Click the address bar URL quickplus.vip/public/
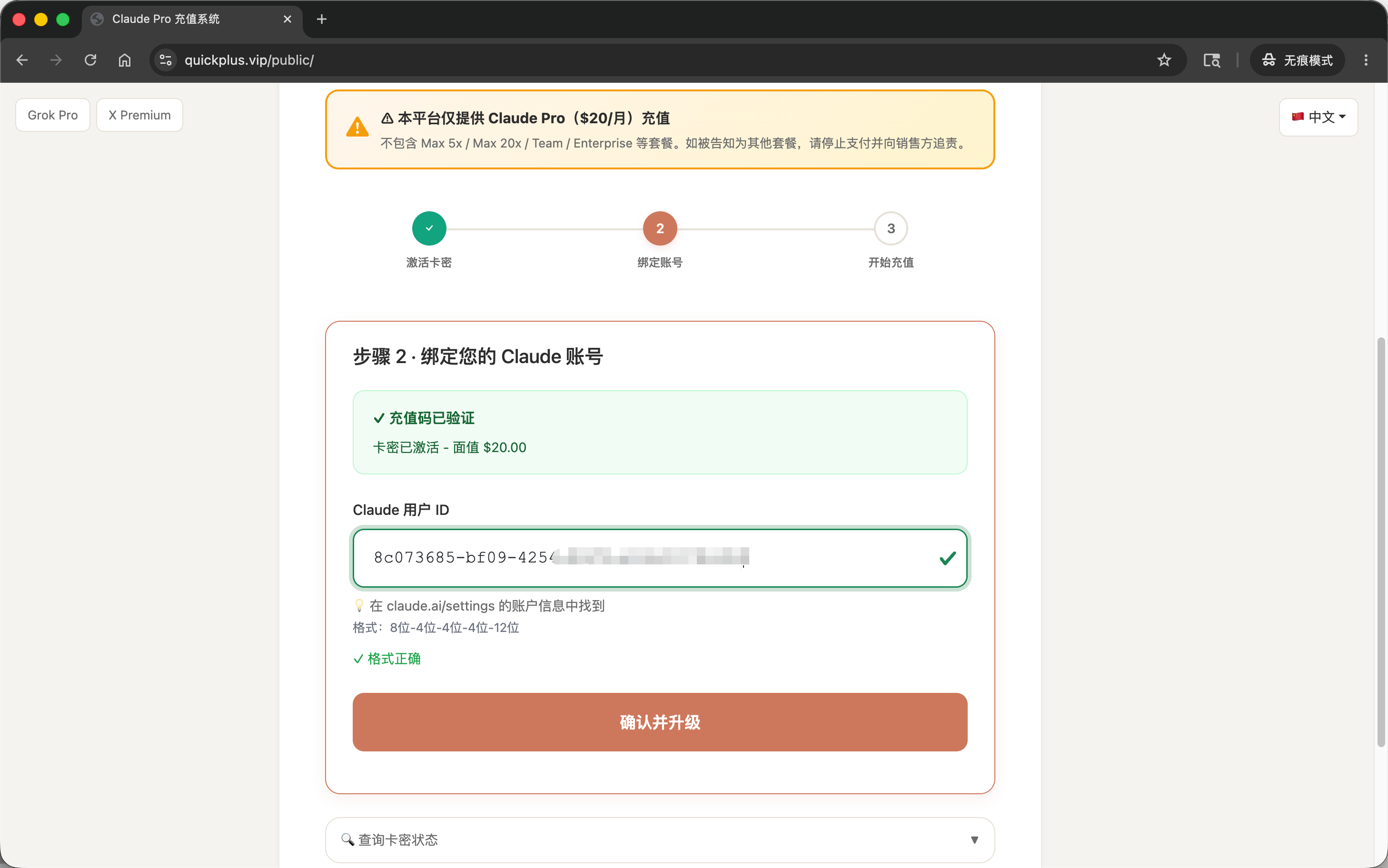The height and width of the screenshot is (868, 1388). tap(249, 59)
